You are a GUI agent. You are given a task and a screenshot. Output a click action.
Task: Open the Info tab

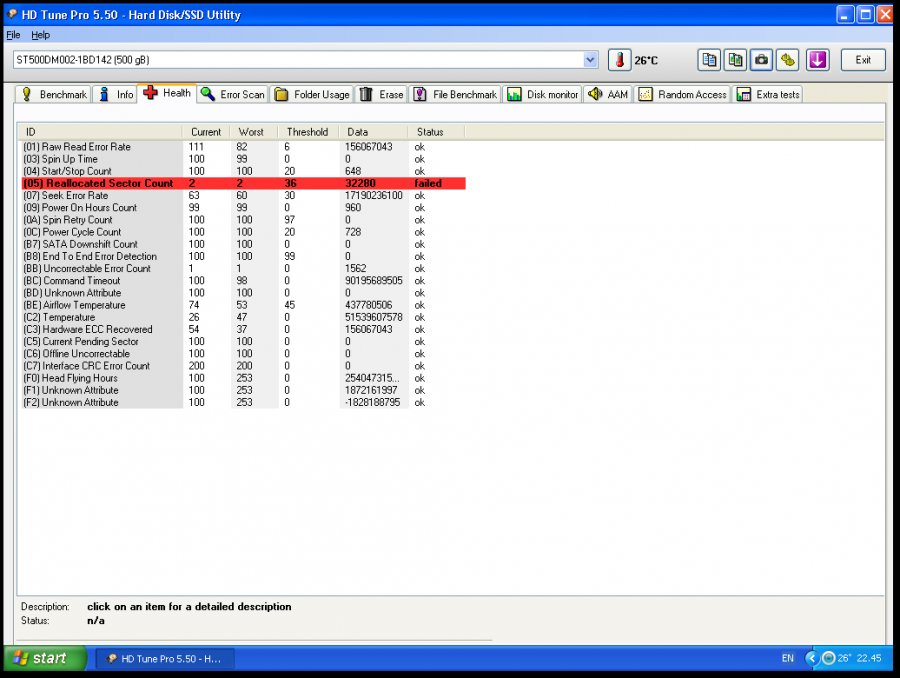115,94
